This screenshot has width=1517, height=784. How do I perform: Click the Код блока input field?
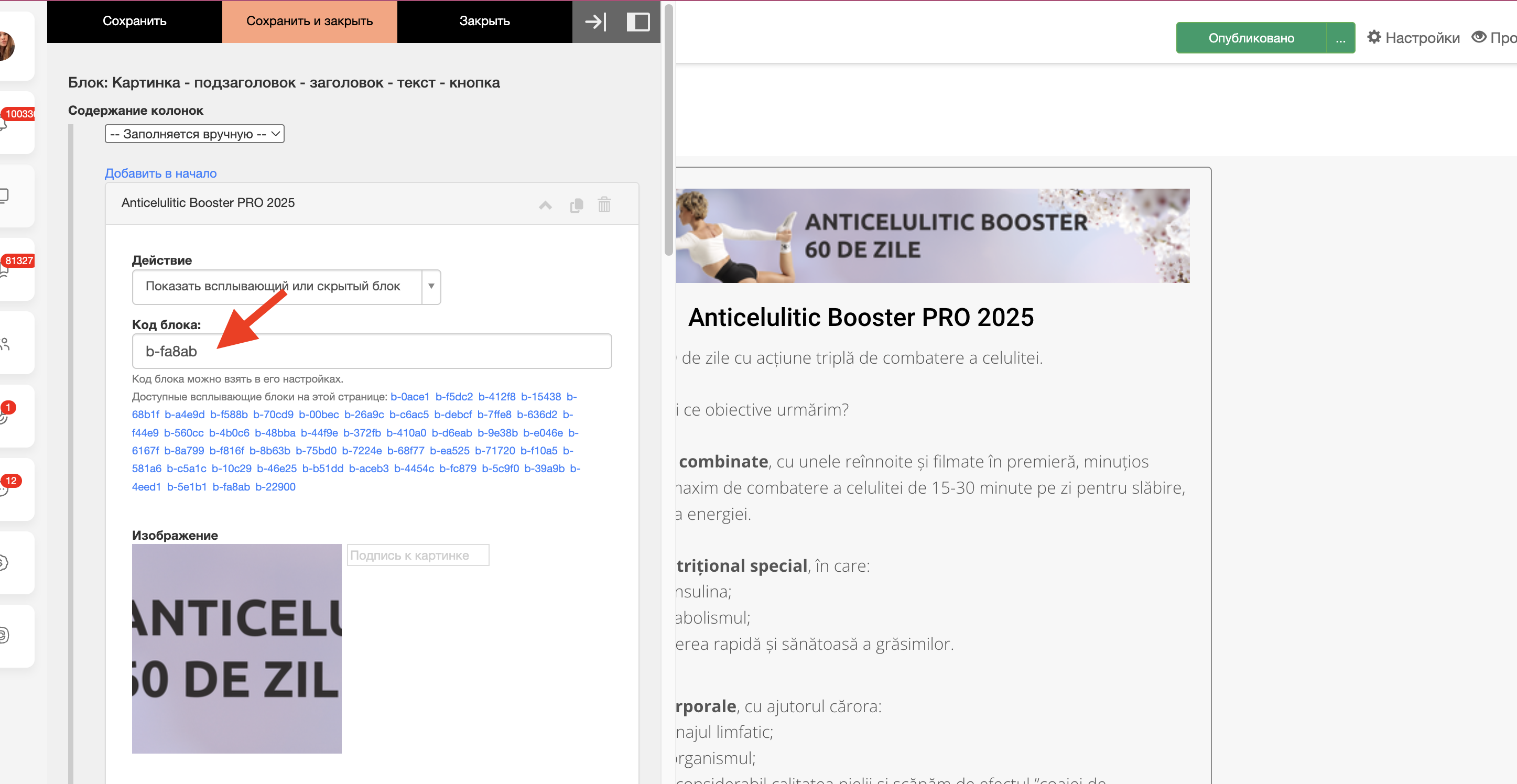coord(372,352)
